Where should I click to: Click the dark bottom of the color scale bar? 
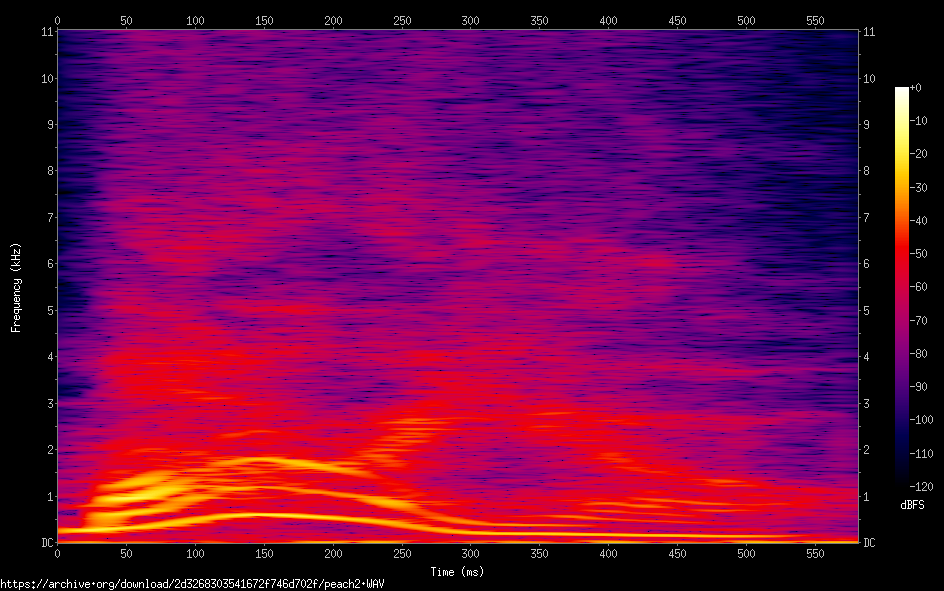(x=902, y=481)
